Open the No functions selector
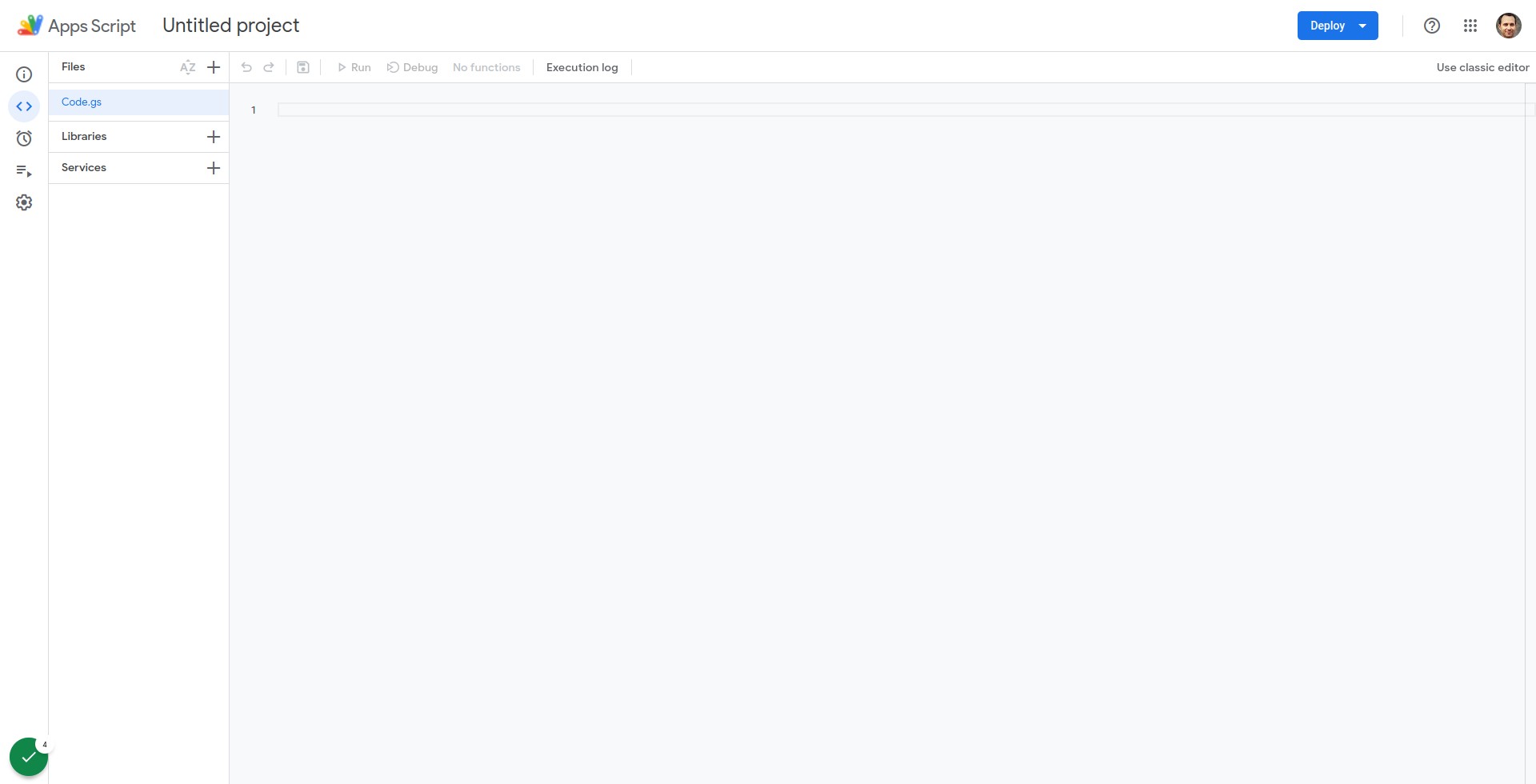 click(x=486, y=67)
